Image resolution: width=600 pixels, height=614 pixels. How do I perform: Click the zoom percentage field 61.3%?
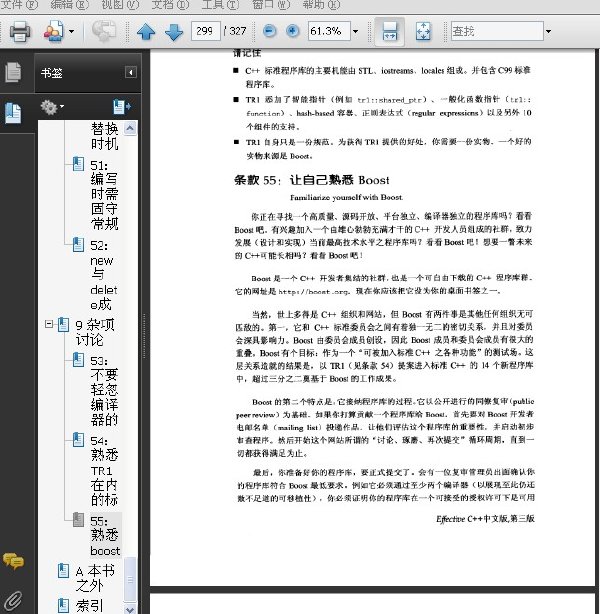[x=329, y=31]
